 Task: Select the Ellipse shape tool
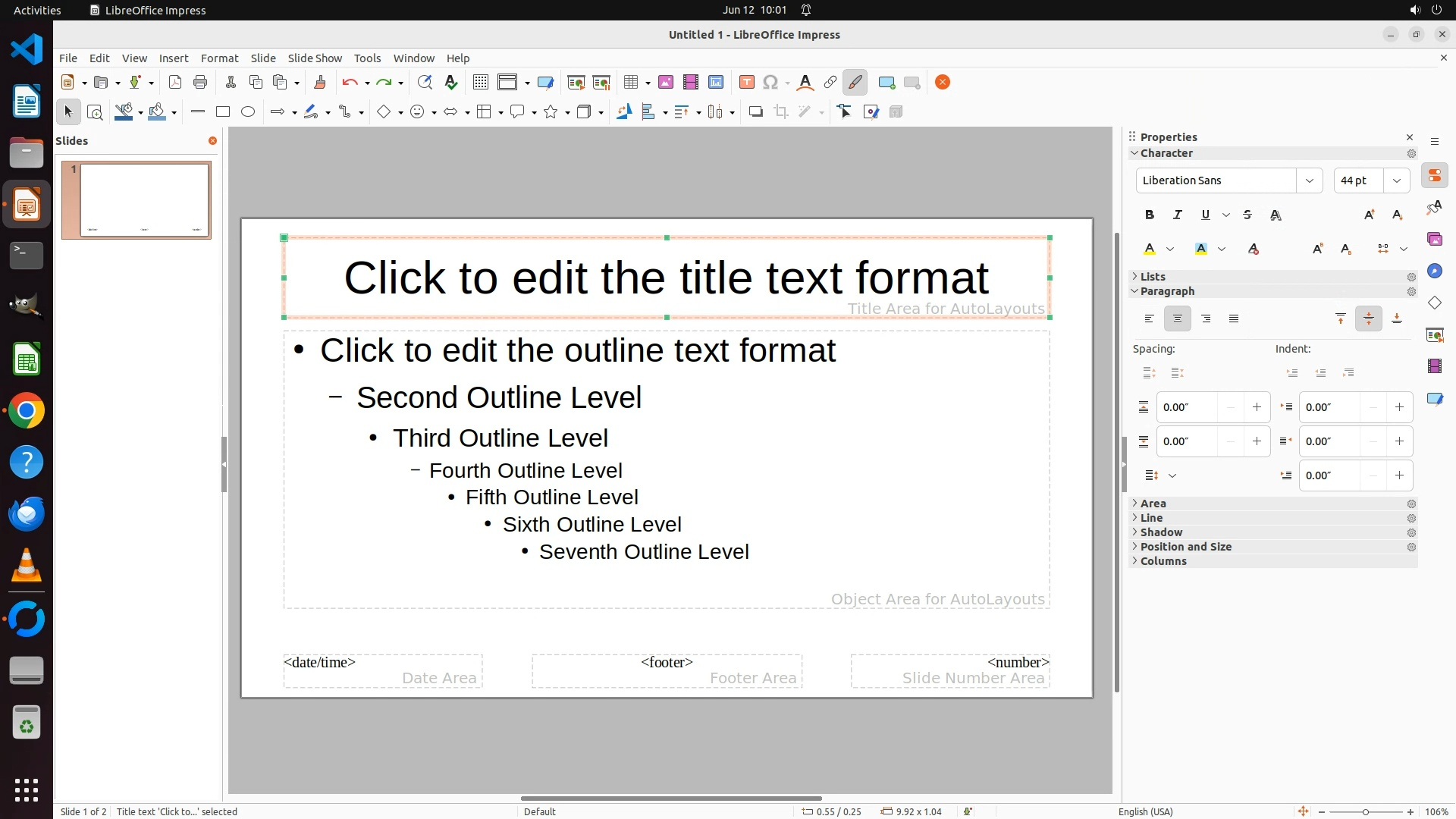pos(248,112)
